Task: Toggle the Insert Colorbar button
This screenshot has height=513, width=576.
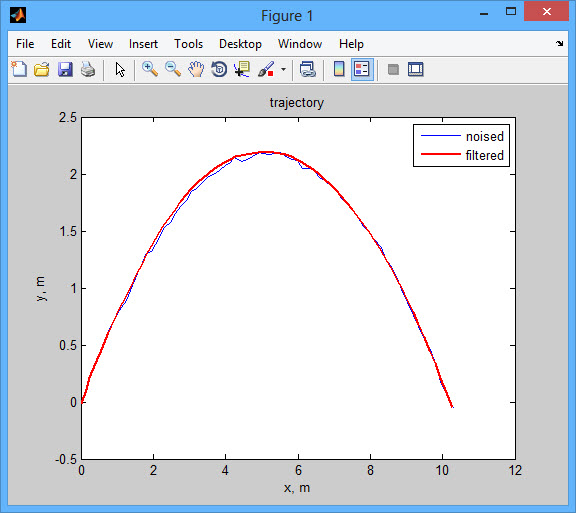Action: click(x=339, y=69)
